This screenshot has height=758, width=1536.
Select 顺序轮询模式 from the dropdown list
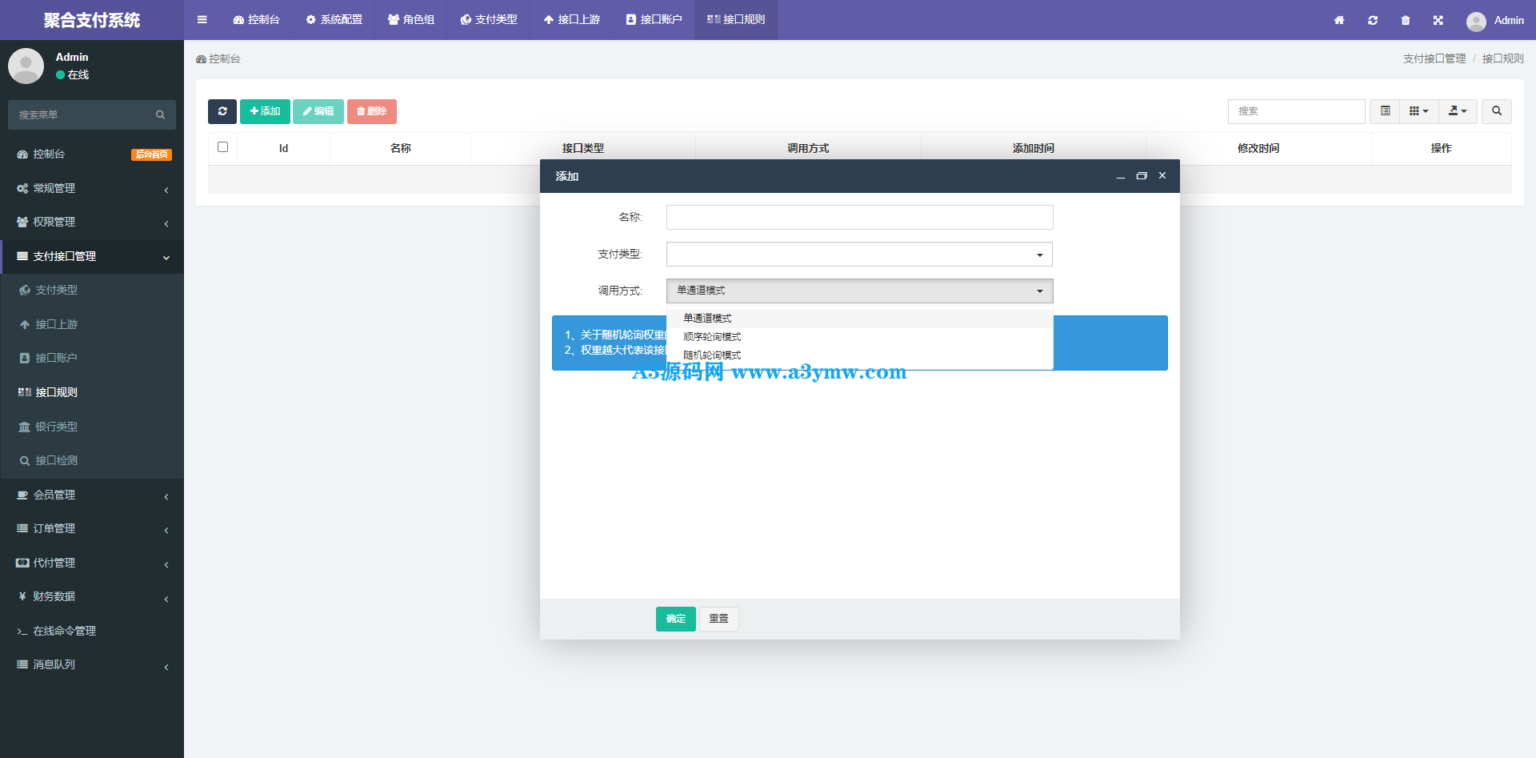coord(859,337)
